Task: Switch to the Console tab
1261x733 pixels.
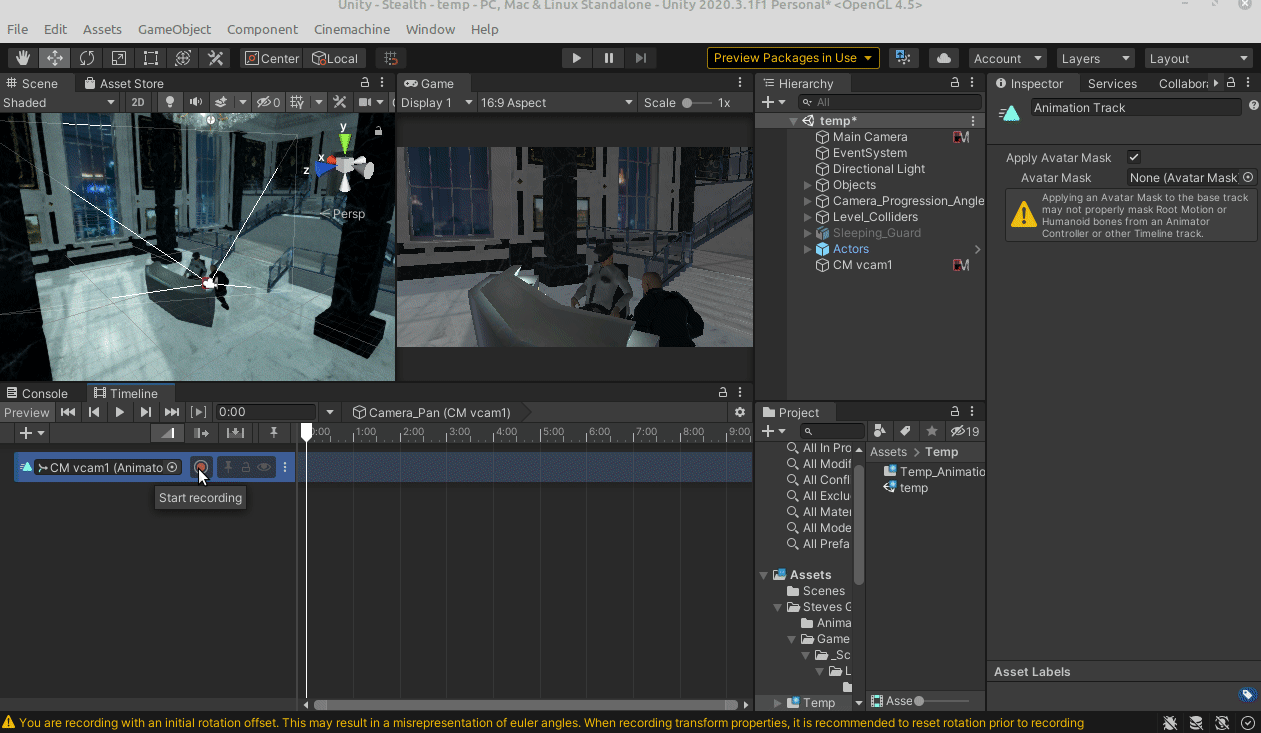Action: pos(36,393)
